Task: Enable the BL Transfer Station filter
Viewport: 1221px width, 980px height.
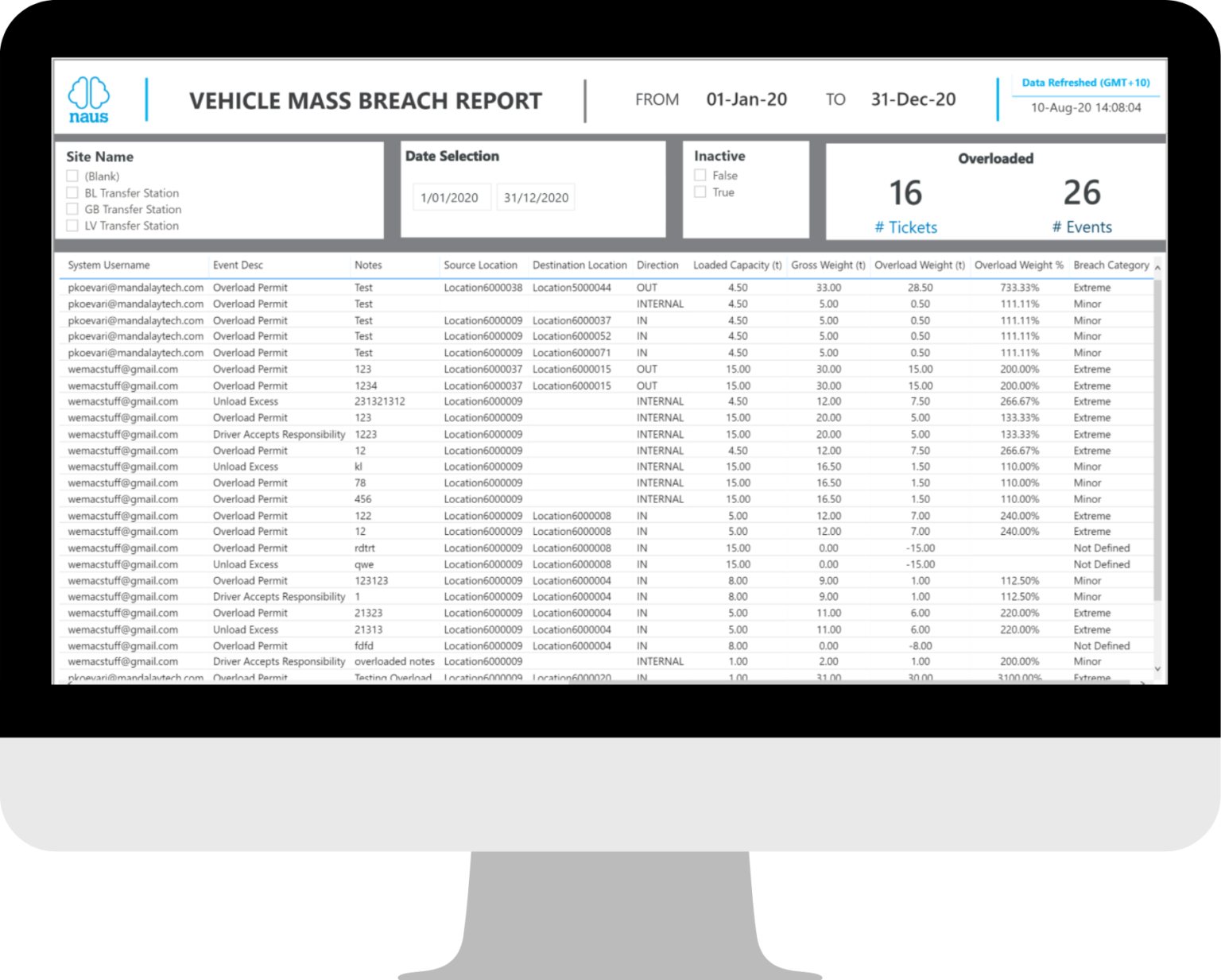Action: (72, 192)
